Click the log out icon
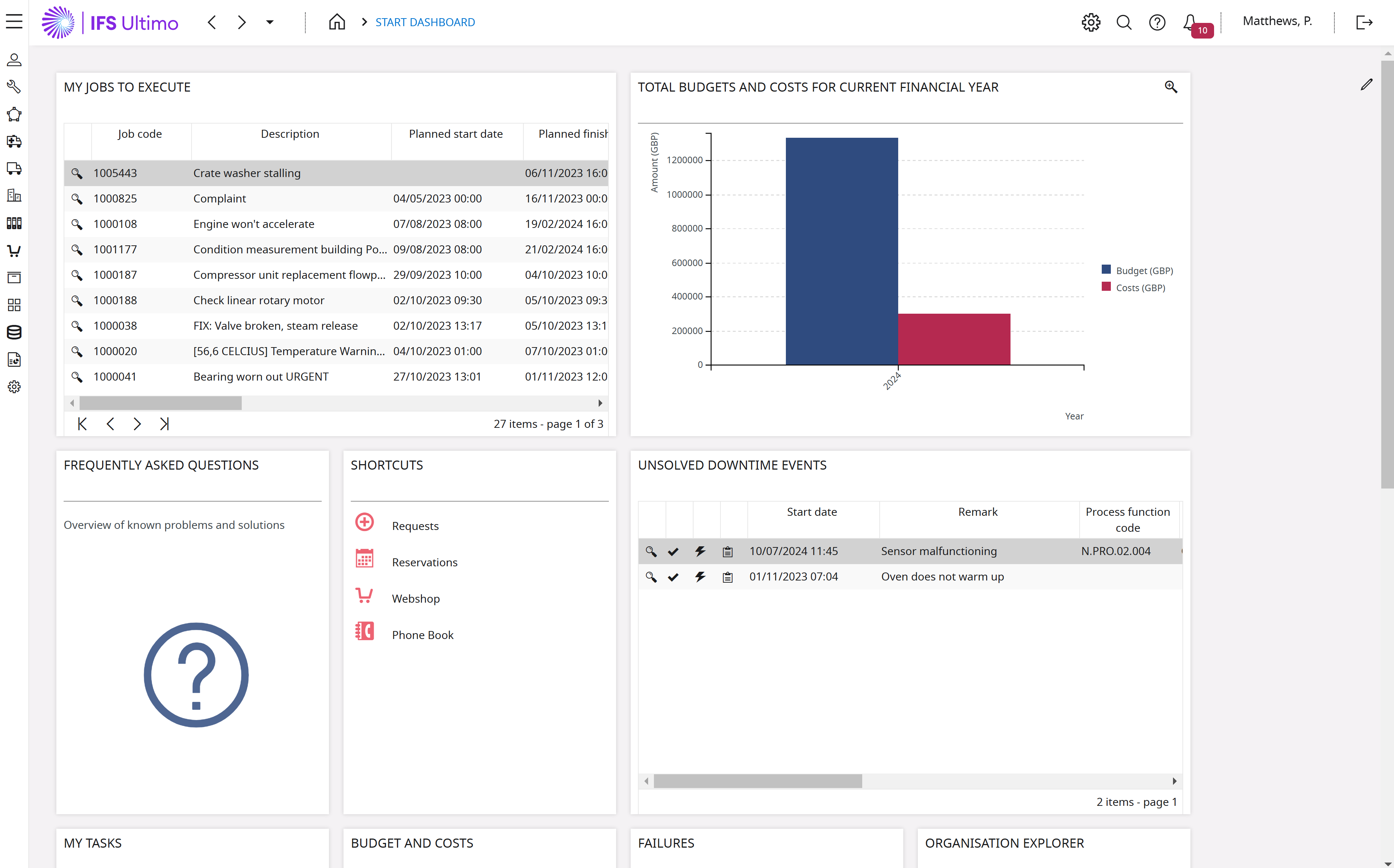Viewport: 1394px width, 868px height. [x=1364, y=22]
